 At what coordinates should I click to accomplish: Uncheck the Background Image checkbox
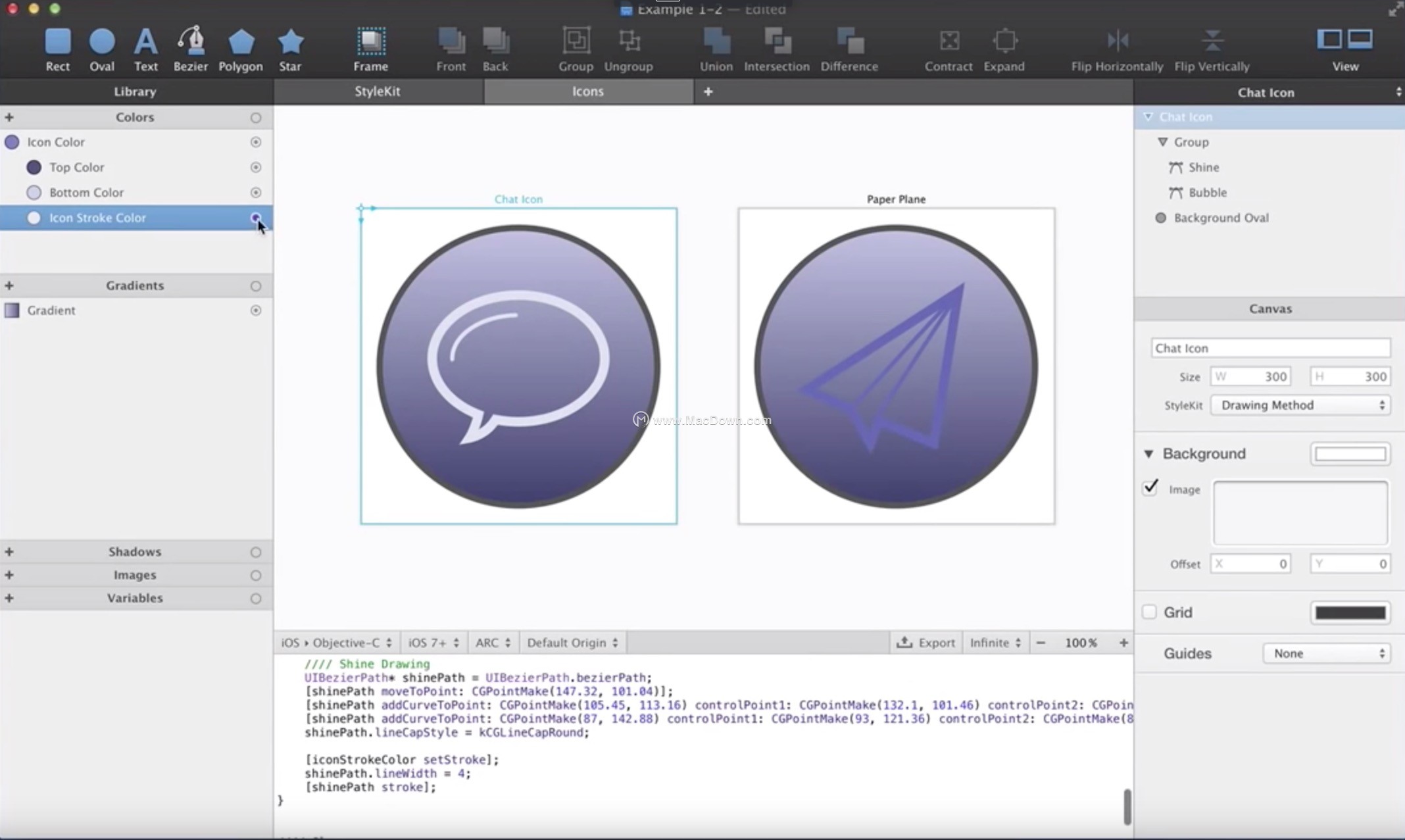(x=1150, y=487)
